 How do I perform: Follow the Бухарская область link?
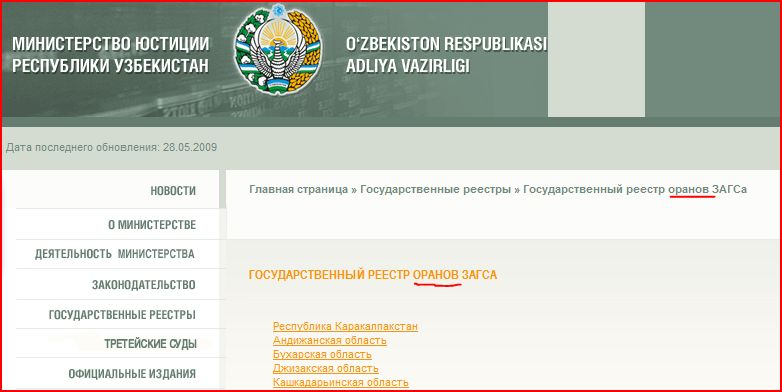tap(322, 355)
